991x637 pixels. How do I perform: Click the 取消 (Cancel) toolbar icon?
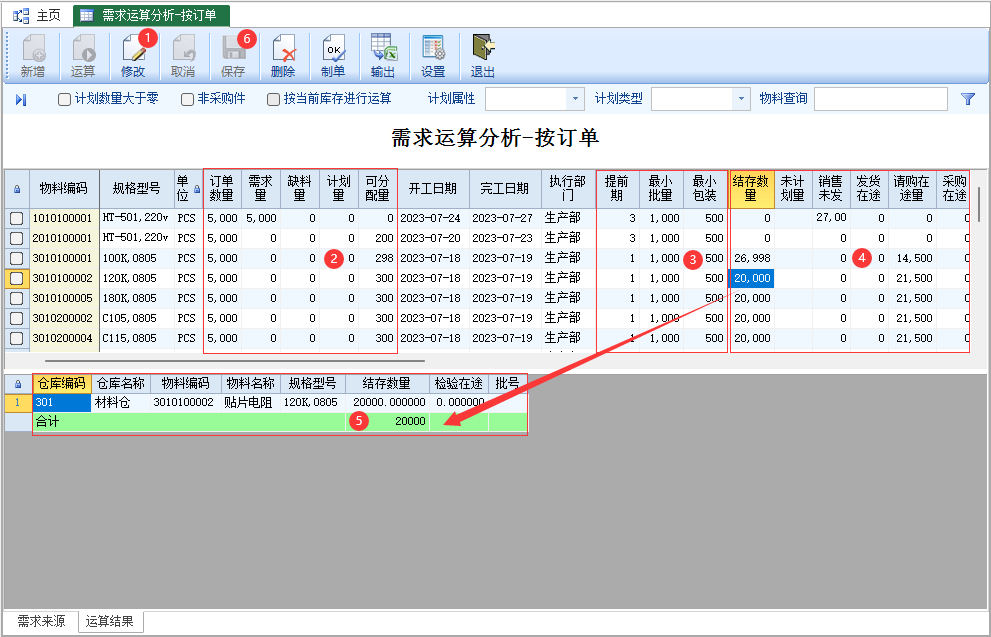click(183, 56)
